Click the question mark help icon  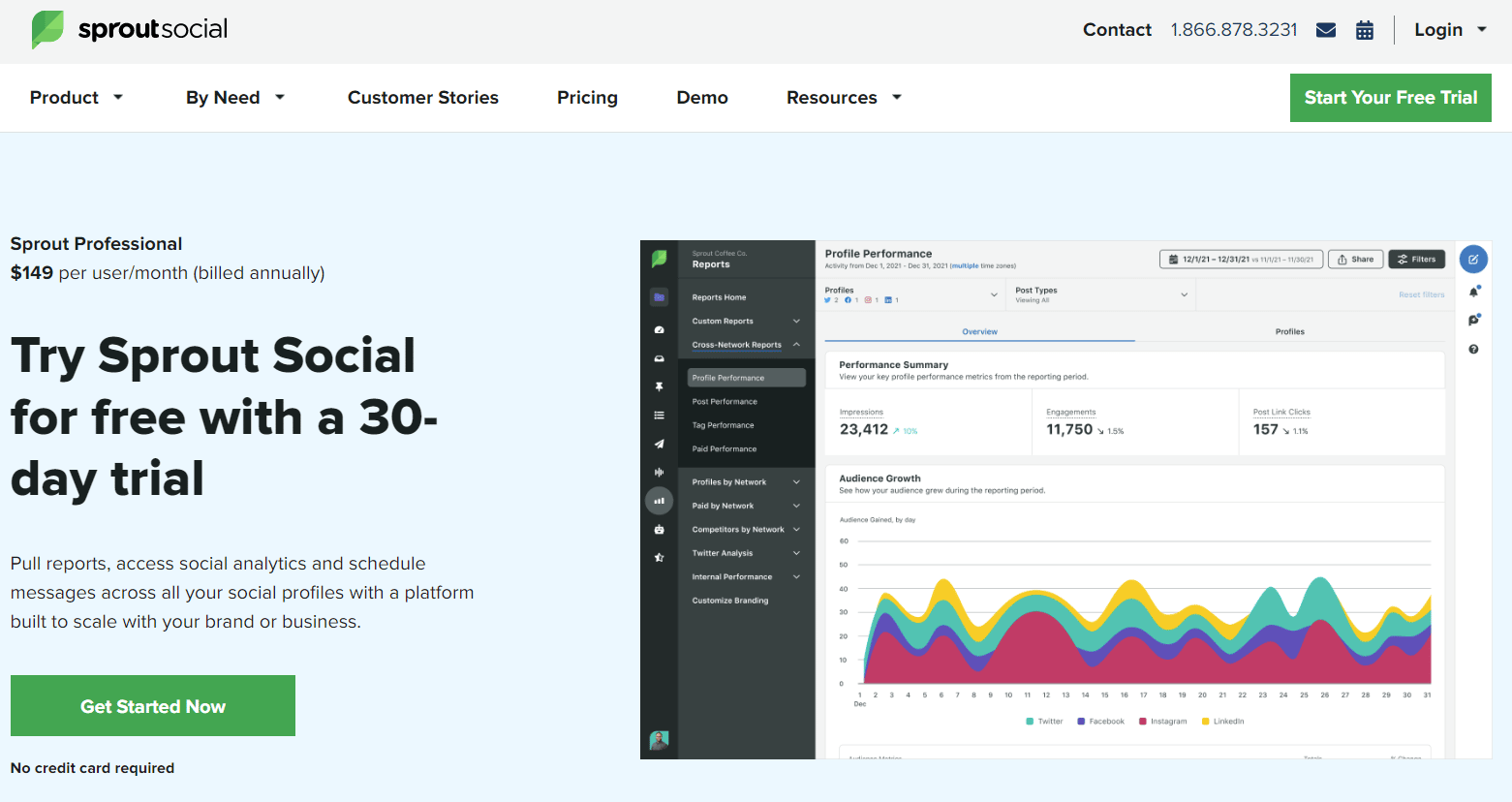click(1473, 350)
